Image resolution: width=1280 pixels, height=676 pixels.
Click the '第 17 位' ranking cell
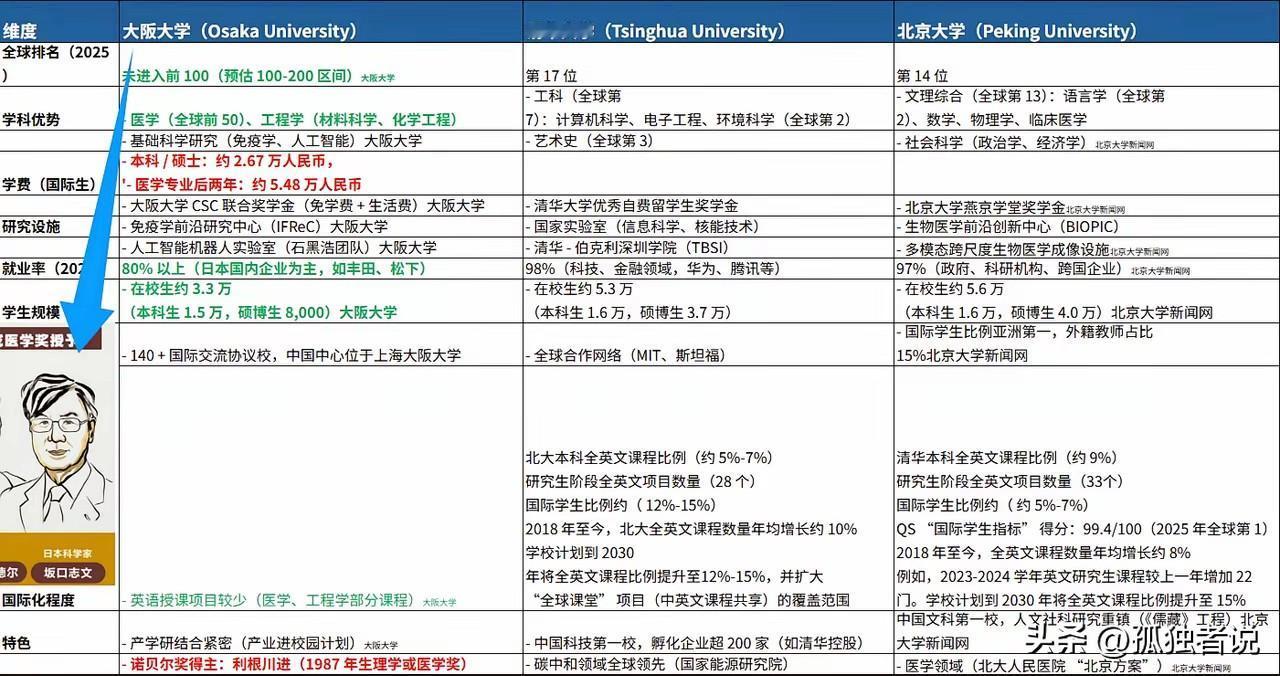[554, 76]
